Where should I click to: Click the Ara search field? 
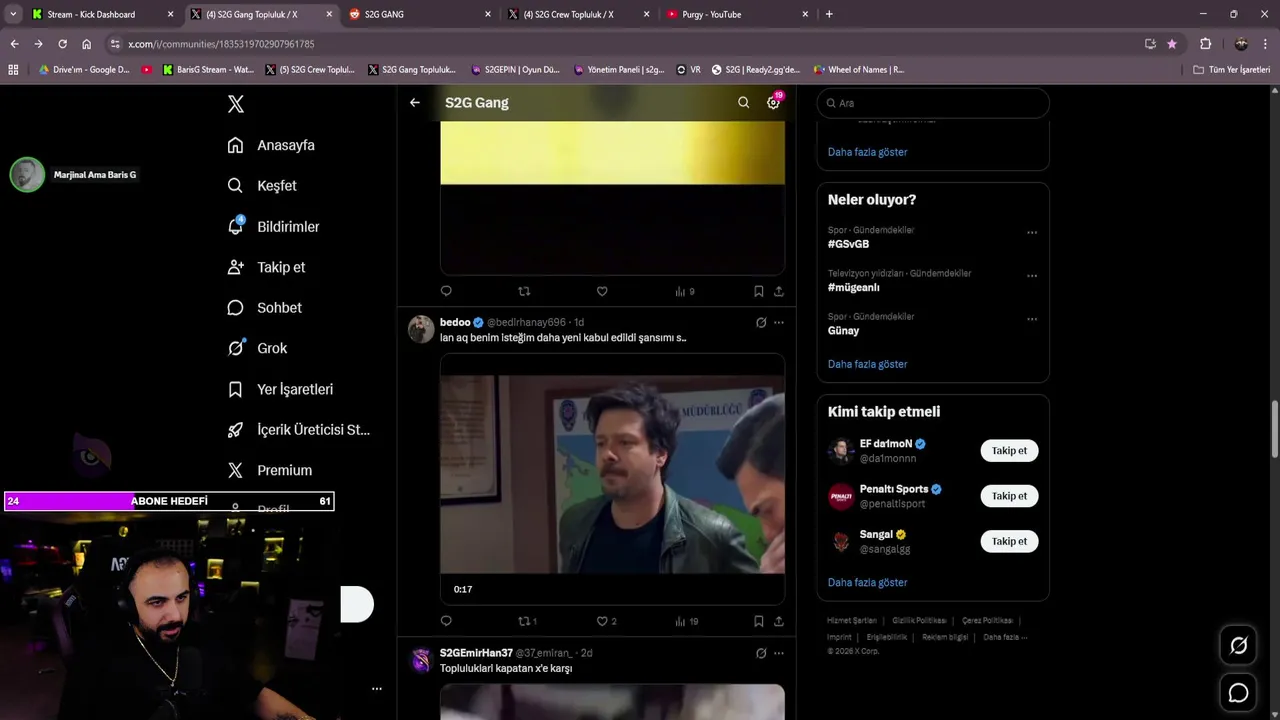933,103
